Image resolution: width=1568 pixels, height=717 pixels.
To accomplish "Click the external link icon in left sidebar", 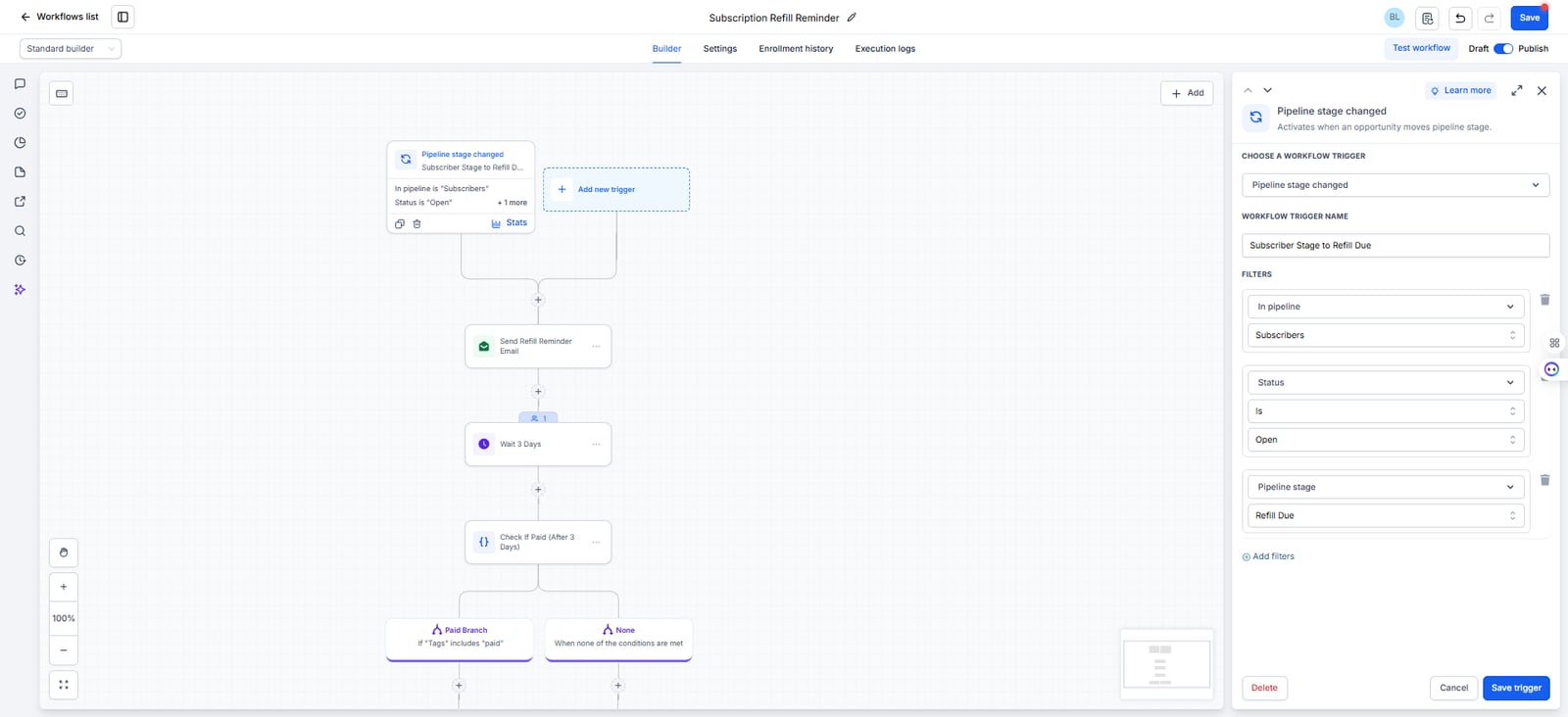I will (20, 202).
